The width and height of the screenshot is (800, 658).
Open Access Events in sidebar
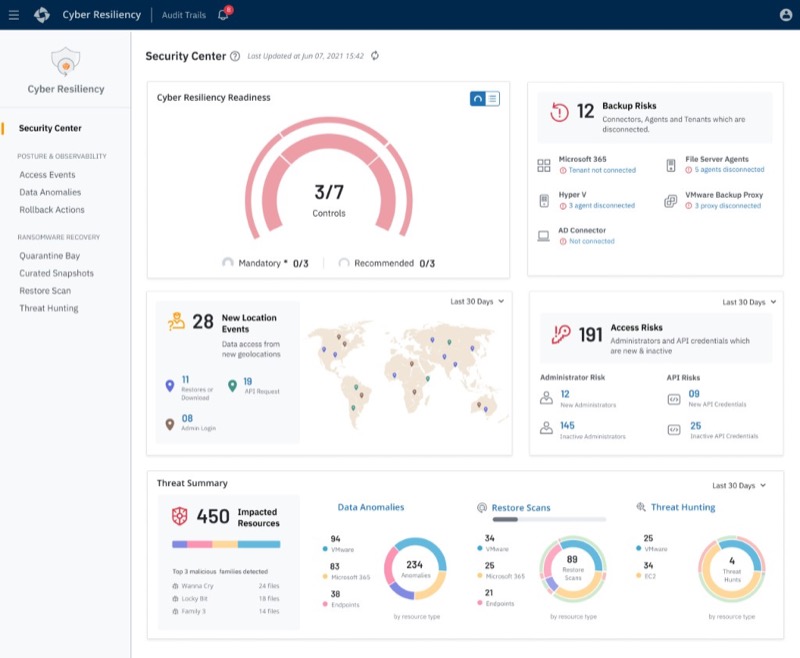coord(47,174)
